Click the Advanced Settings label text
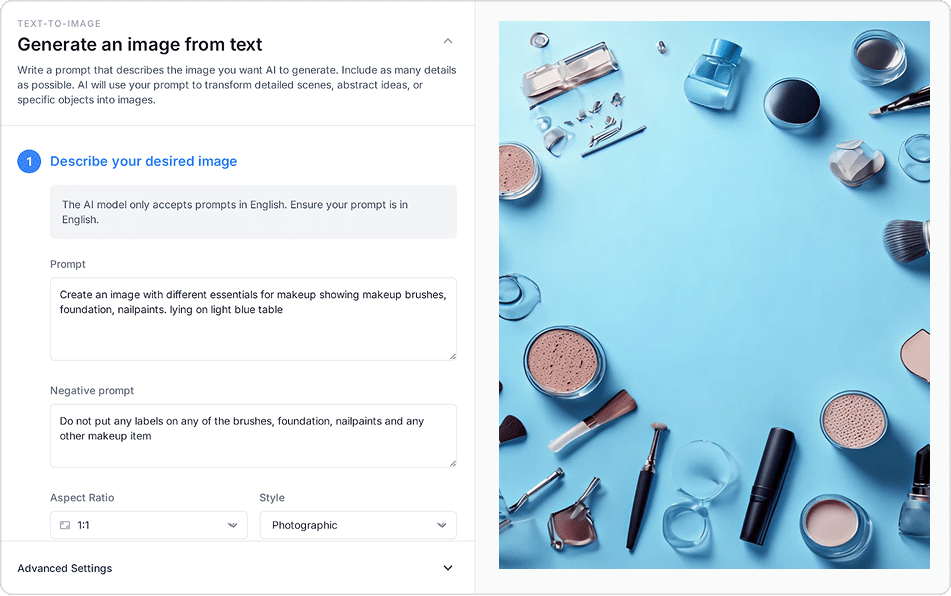The height and width of the screenshot is (596, 951). pyautogui.click(x=65, y=568)
